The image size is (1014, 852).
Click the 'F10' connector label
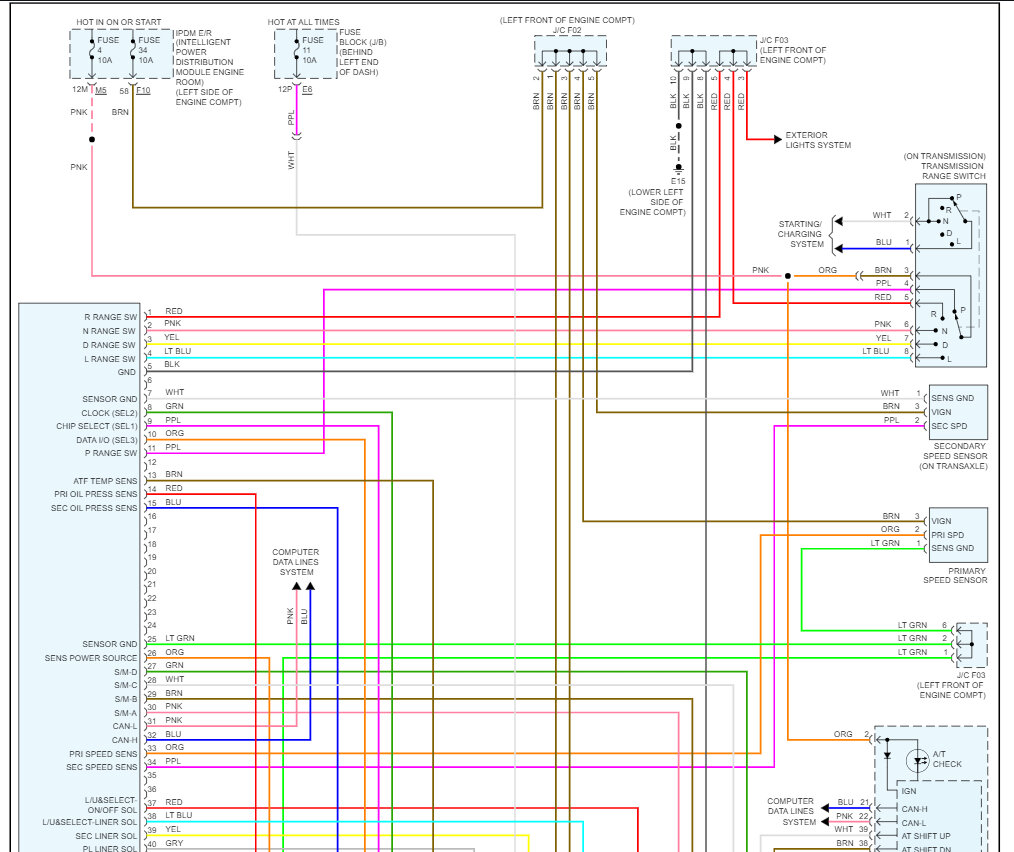[144, 91]
